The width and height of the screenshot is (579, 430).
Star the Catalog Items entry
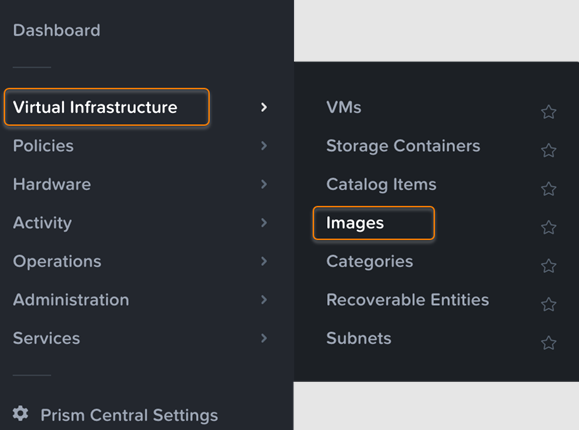point(549,189)
